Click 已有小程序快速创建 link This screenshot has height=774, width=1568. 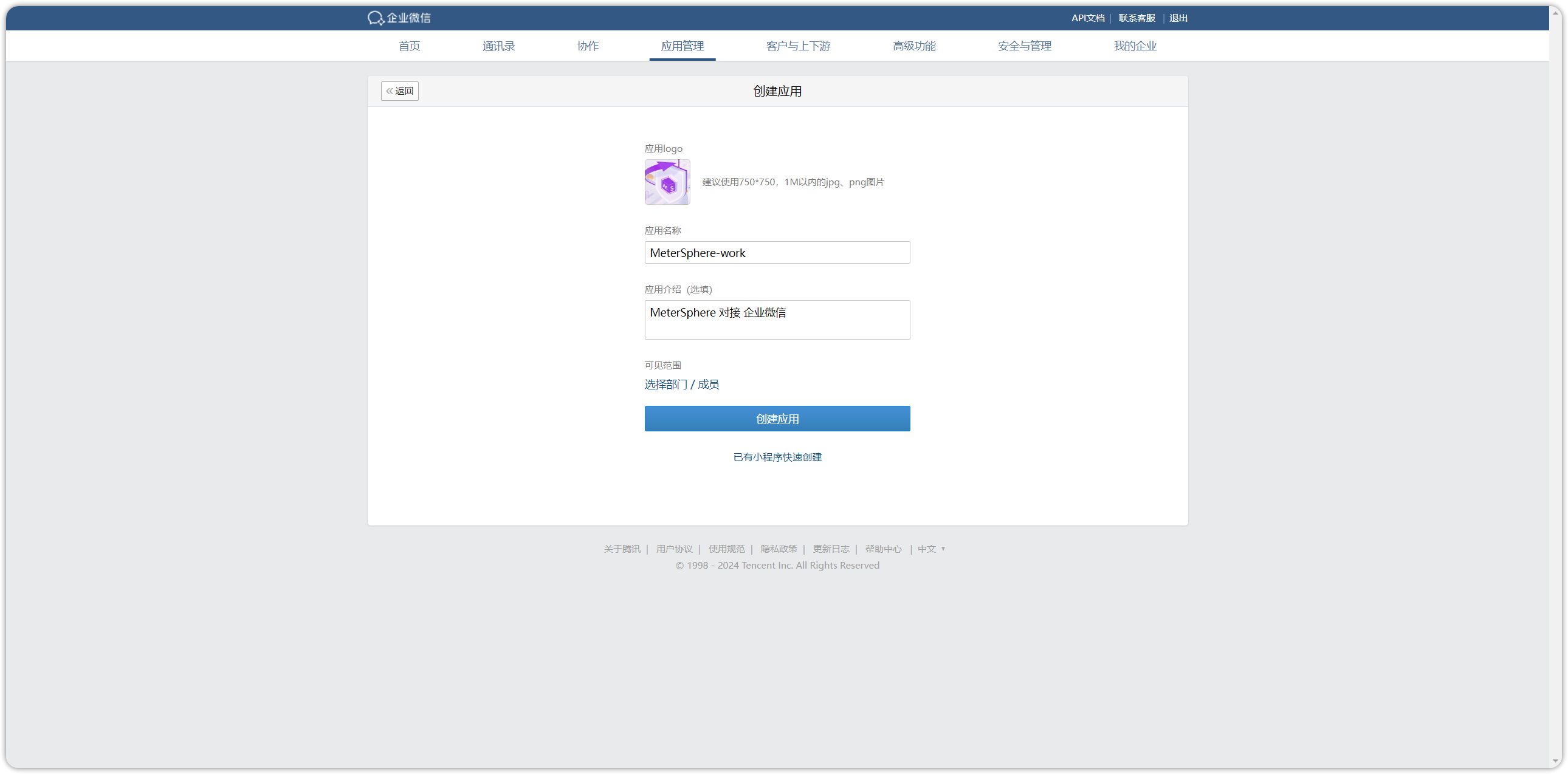coord(777,457)
